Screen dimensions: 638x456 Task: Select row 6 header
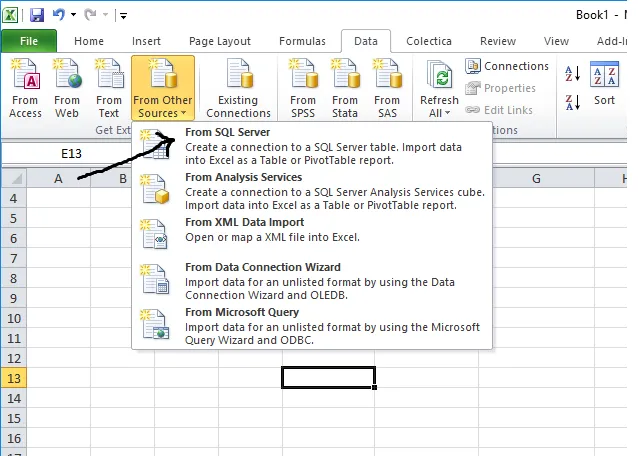(x=14, y=238)
